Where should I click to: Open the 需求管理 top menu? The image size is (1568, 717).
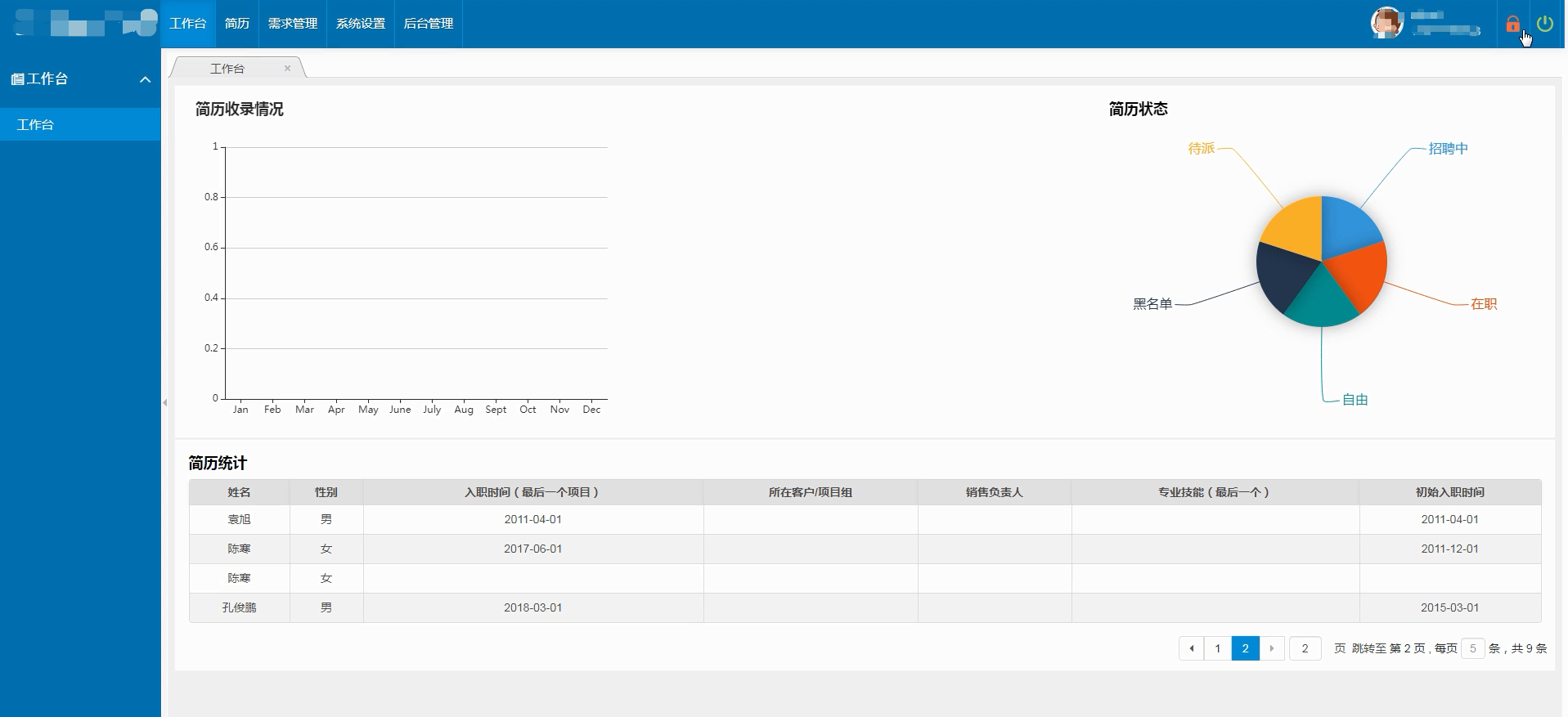tap(293, 24)
